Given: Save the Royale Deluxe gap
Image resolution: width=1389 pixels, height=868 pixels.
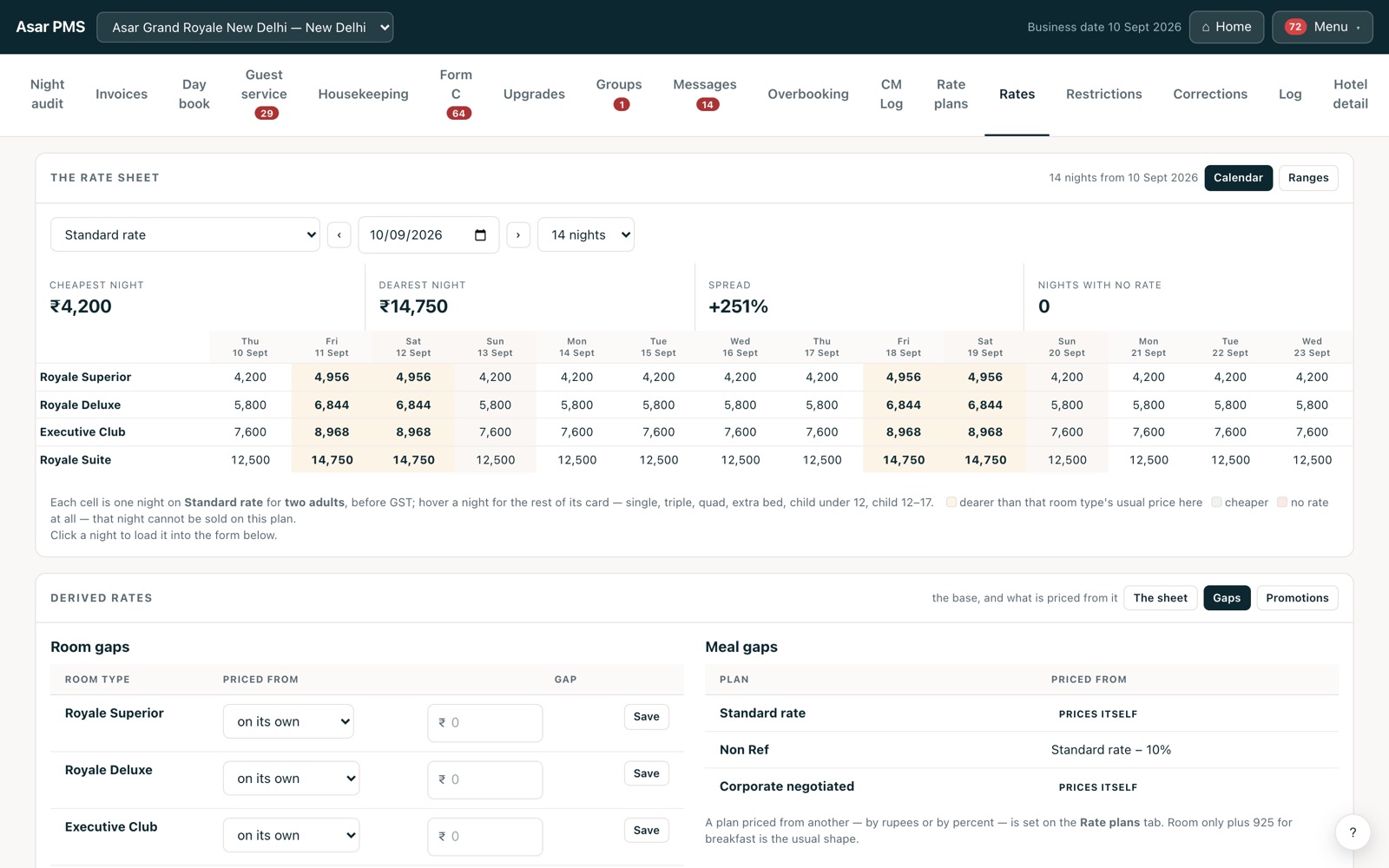Looking at the screenshot, I should click(x=646, y=773).
